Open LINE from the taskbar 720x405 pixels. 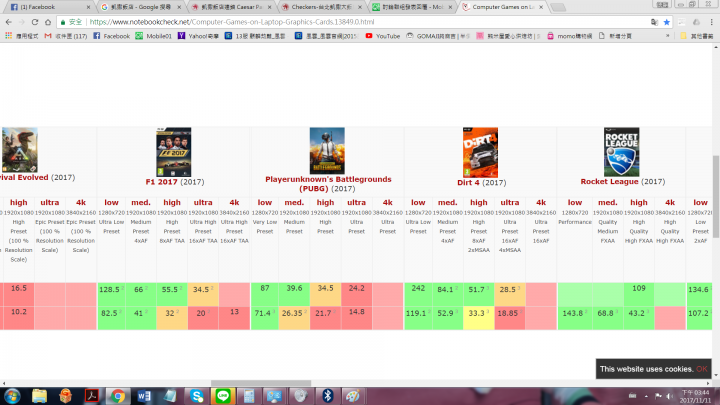pyautogui.click(x=223, y=396)
